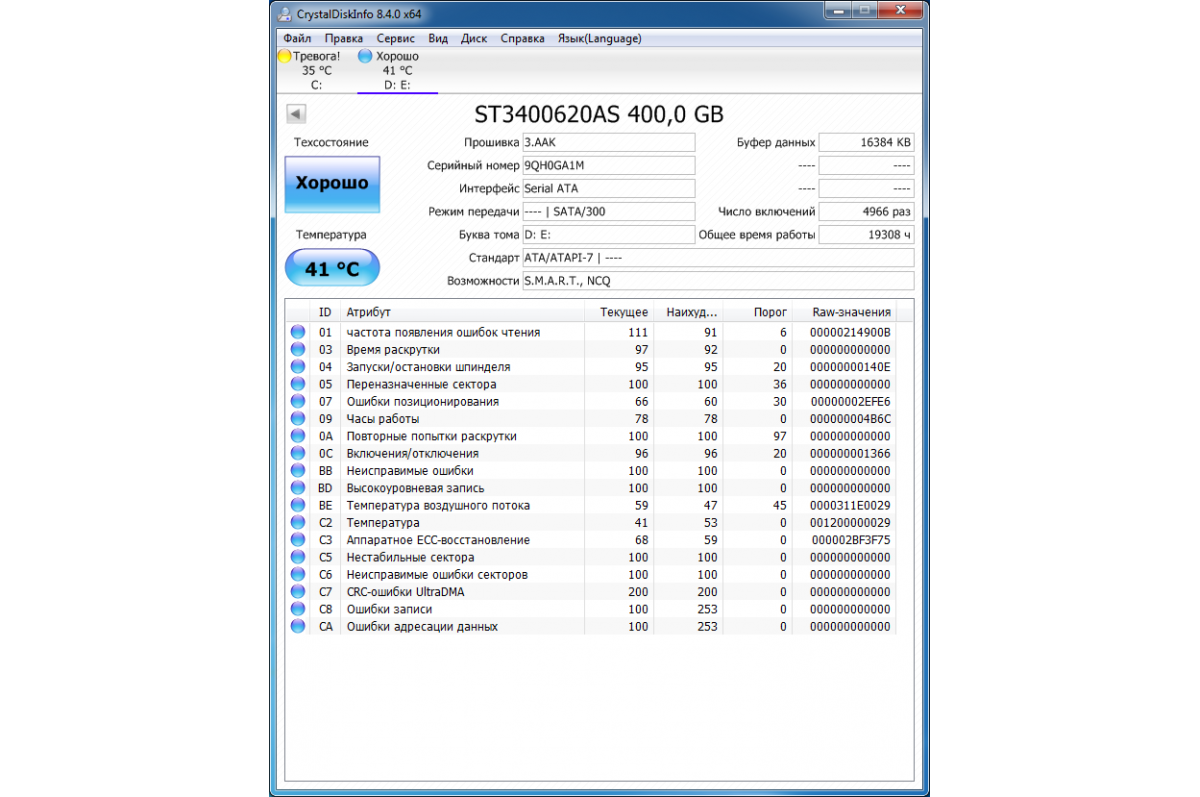Switch to the C: disk tab
1200x797 pixels.
[316, 70]
